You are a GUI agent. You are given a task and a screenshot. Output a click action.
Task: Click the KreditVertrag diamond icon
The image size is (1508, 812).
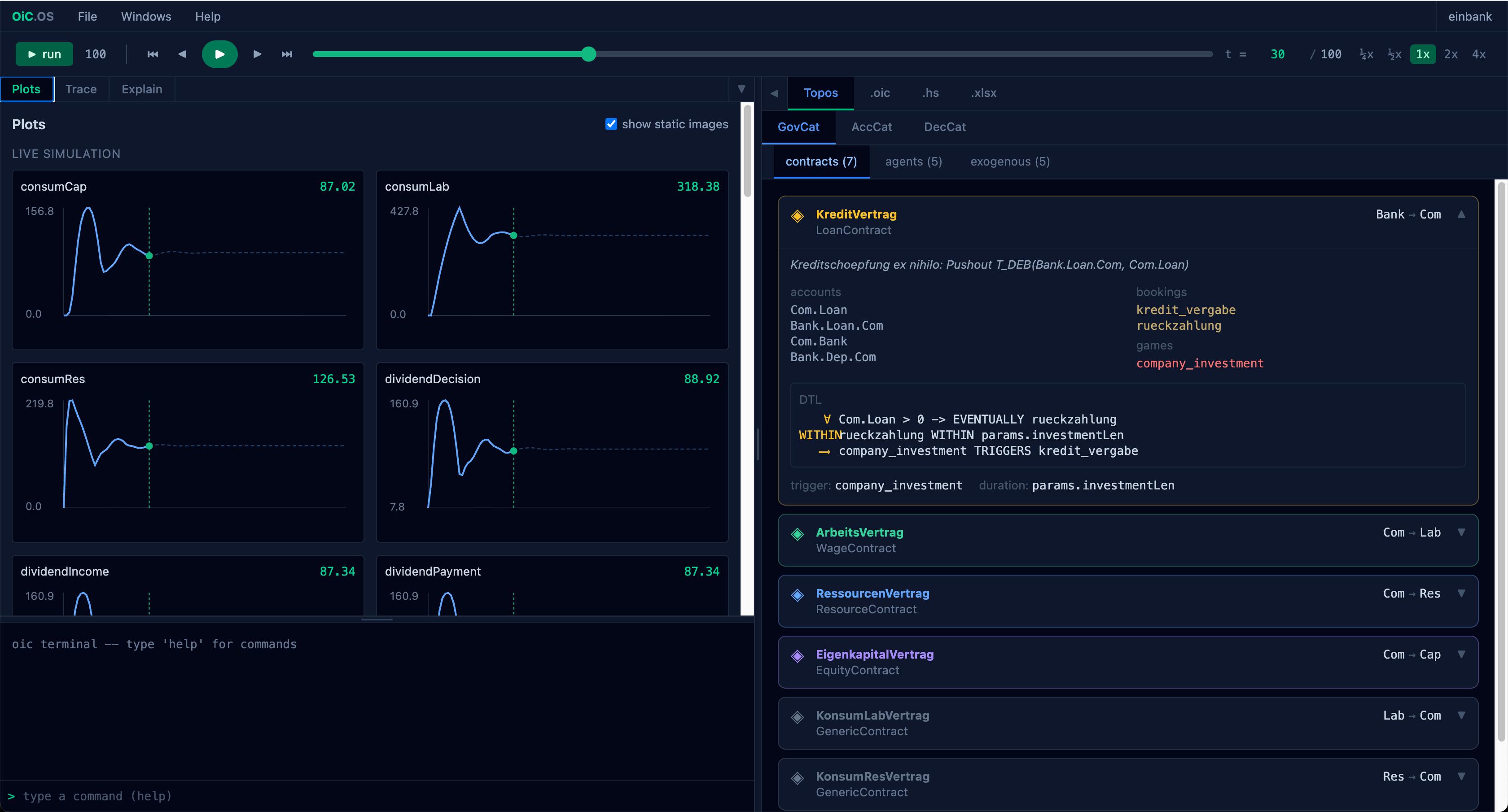798,216
